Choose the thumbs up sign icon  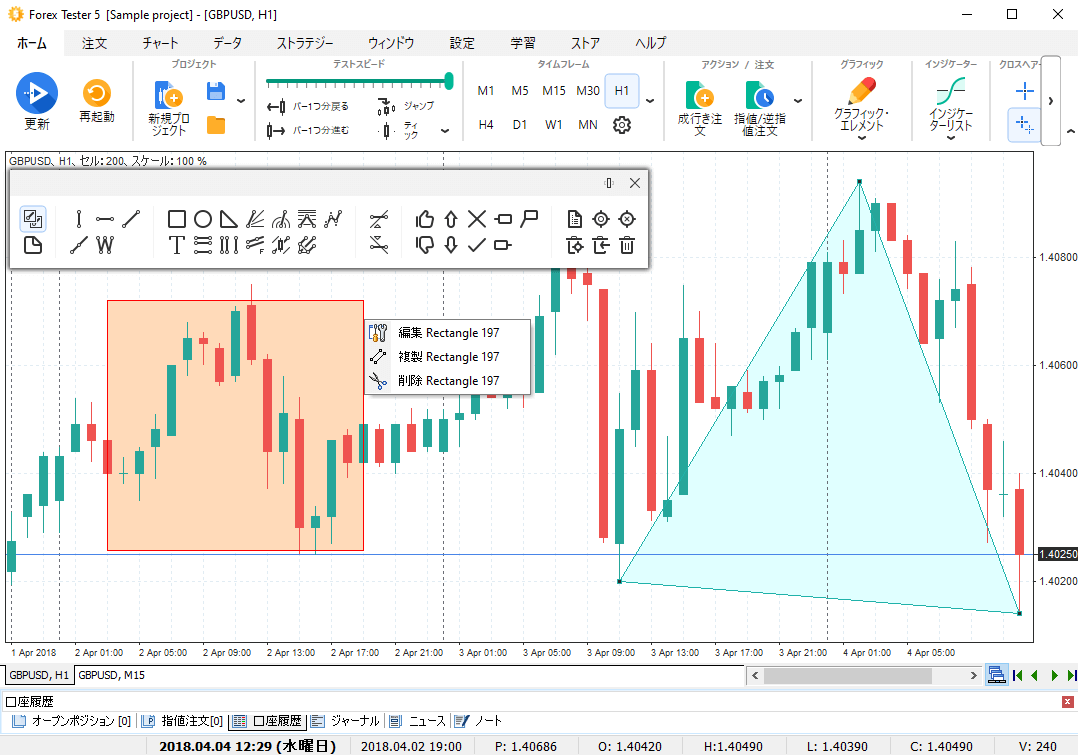pos(425,219)
